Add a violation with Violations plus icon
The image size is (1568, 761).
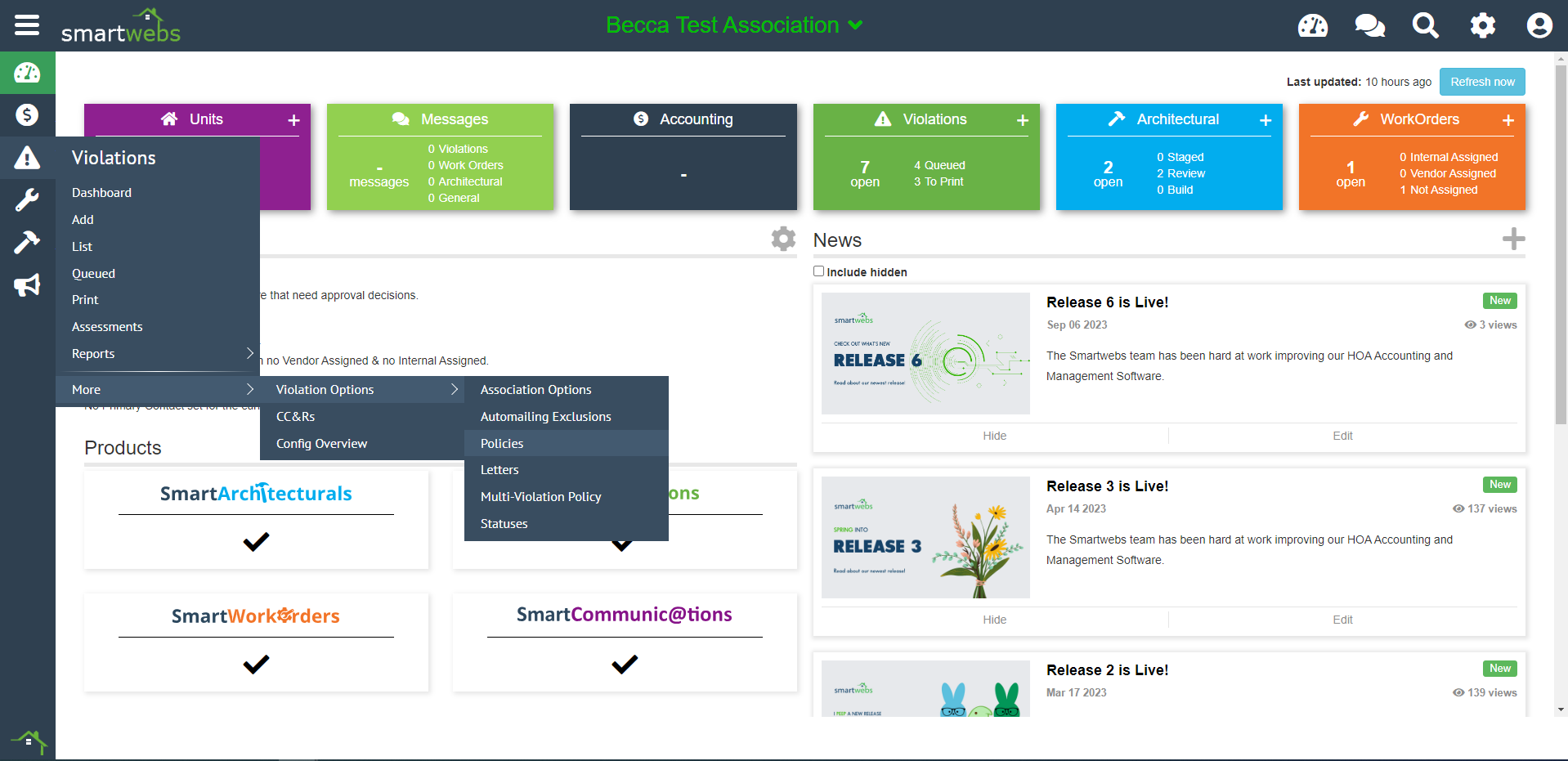[x=1023, y=120]
